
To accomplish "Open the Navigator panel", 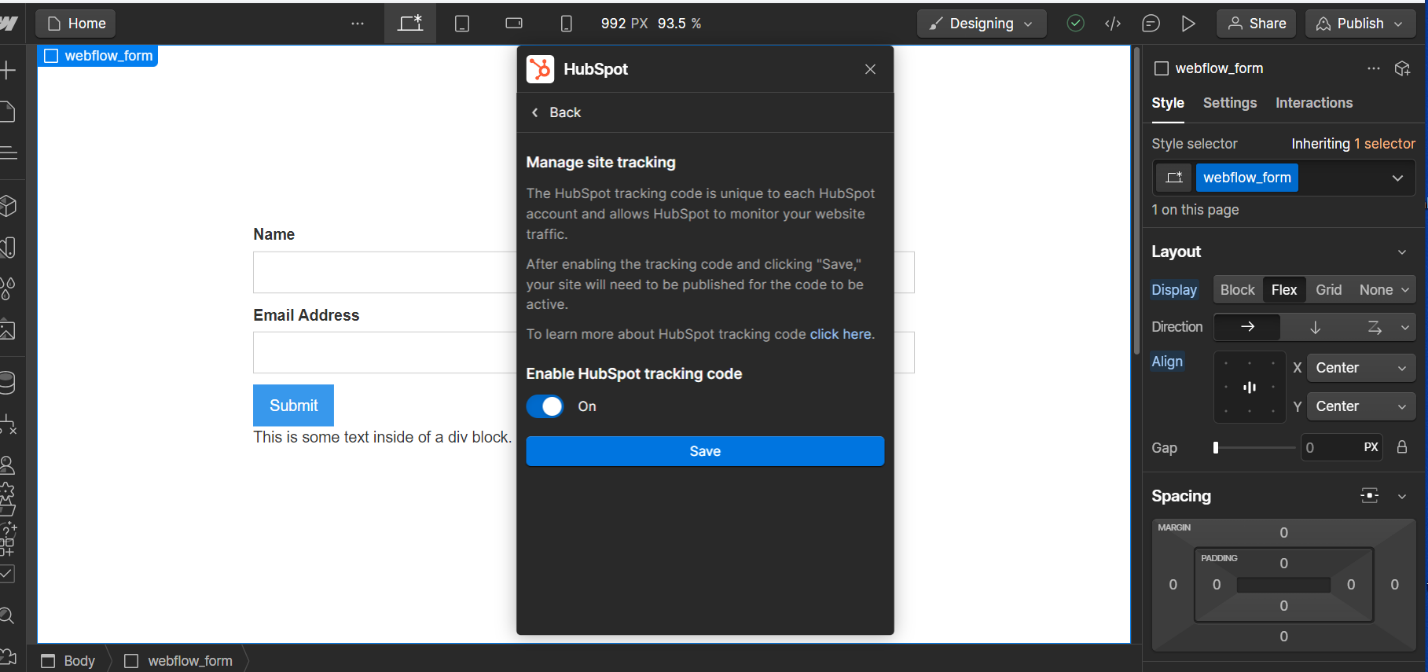I will (x=8, y=153).
